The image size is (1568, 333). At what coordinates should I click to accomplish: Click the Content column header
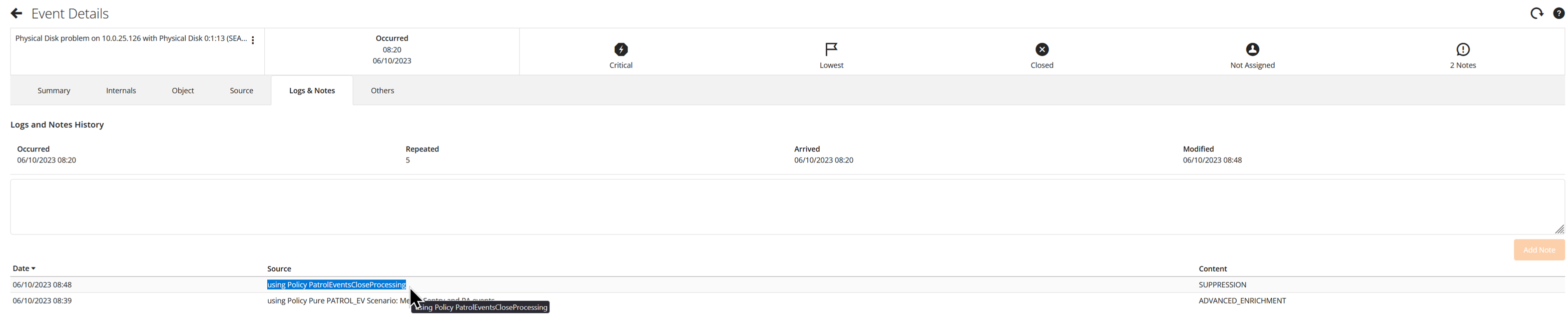pos(1213,268)
